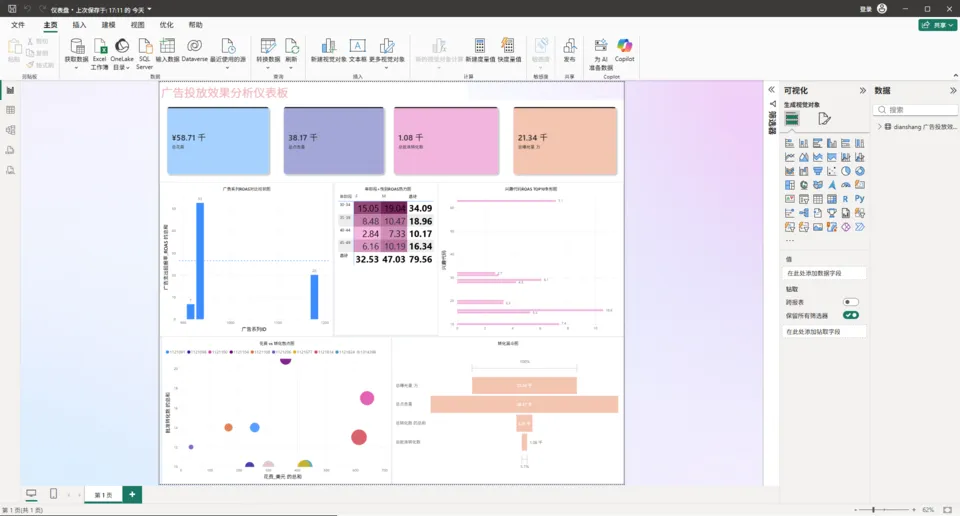Open the 文件 menu
Image resolution: width=960 pixels, height=516 pixels.
18,25
